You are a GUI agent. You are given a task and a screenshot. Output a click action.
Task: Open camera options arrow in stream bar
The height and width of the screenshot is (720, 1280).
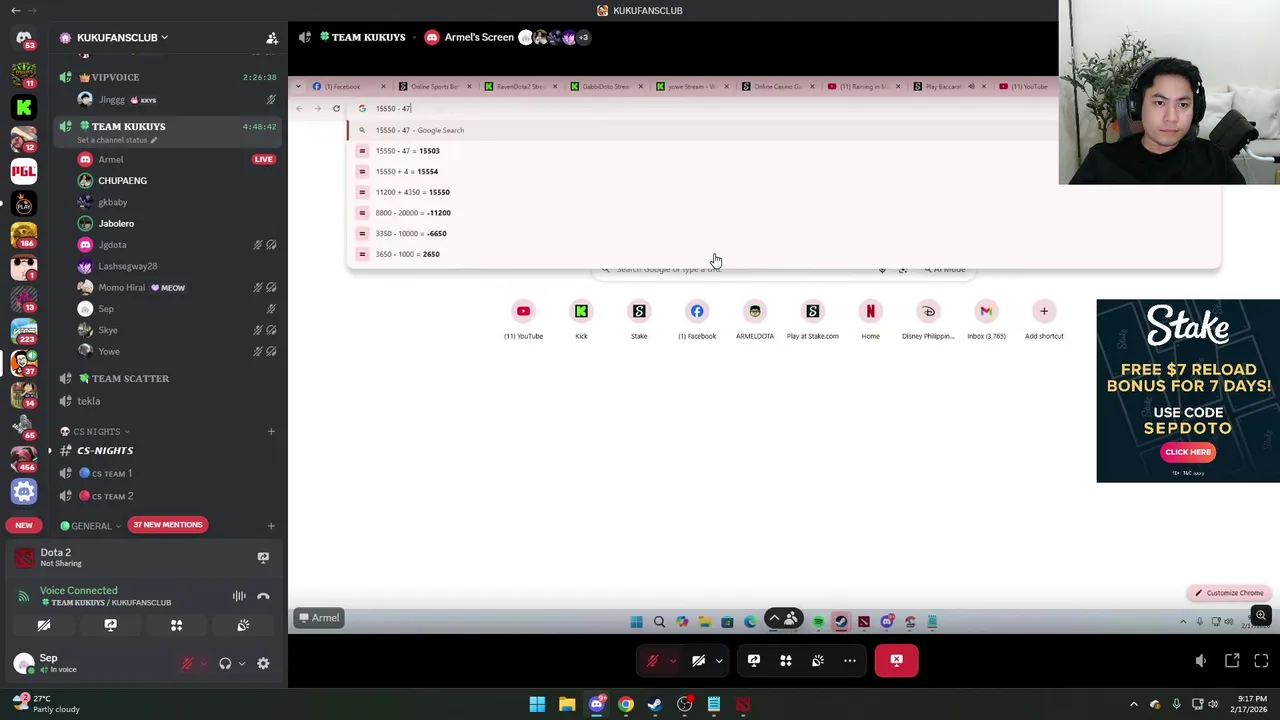click(719, 660)
